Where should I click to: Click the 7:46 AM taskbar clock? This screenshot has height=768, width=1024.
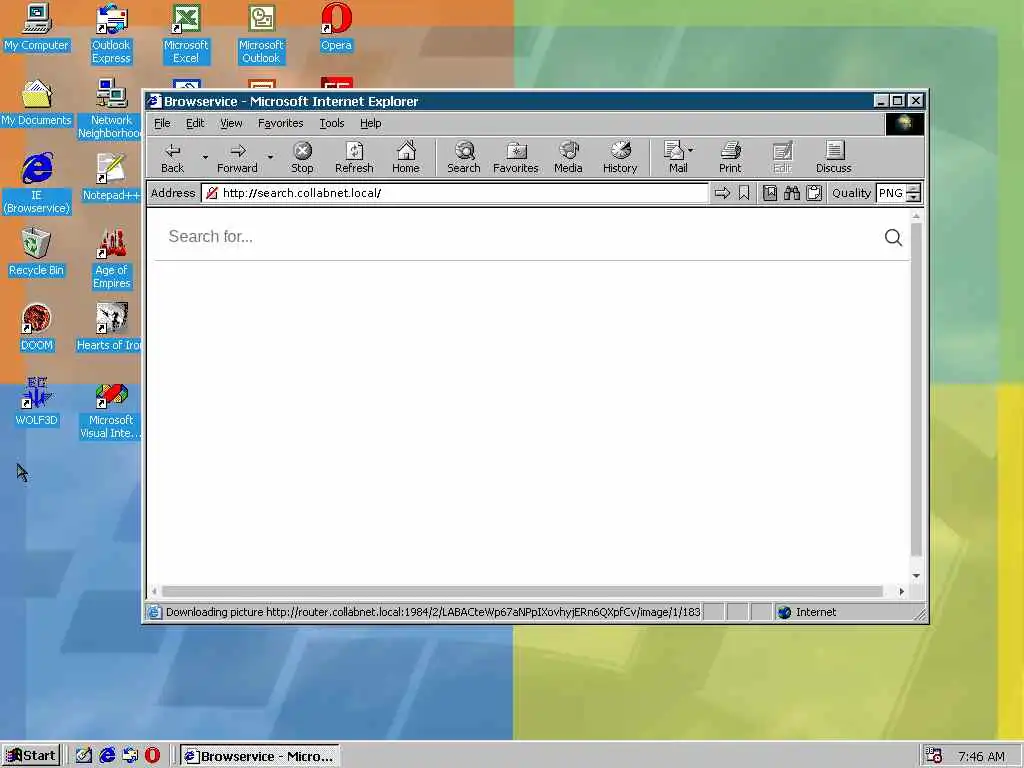[981, 756]
